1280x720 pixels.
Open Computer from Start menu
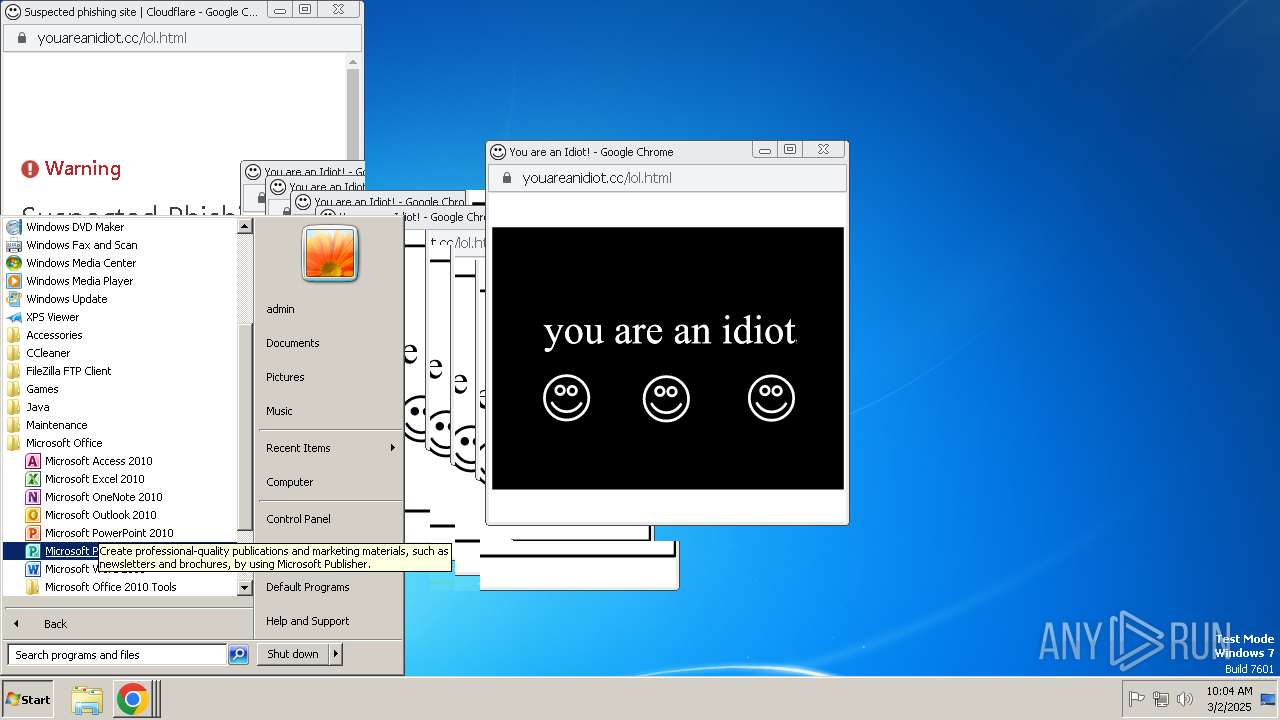click(x=289, y=482)
